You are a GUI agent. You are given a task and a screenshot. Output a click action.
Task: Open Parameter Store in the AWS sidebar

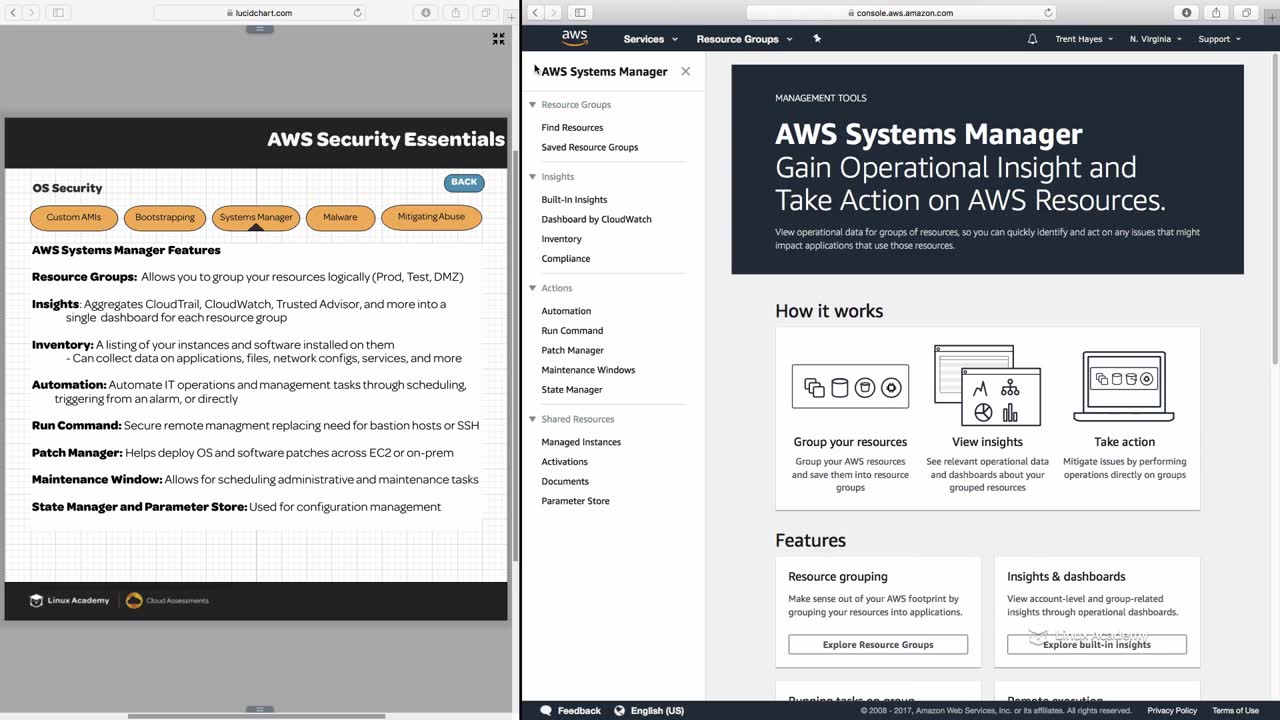click(x=575, y=501)
